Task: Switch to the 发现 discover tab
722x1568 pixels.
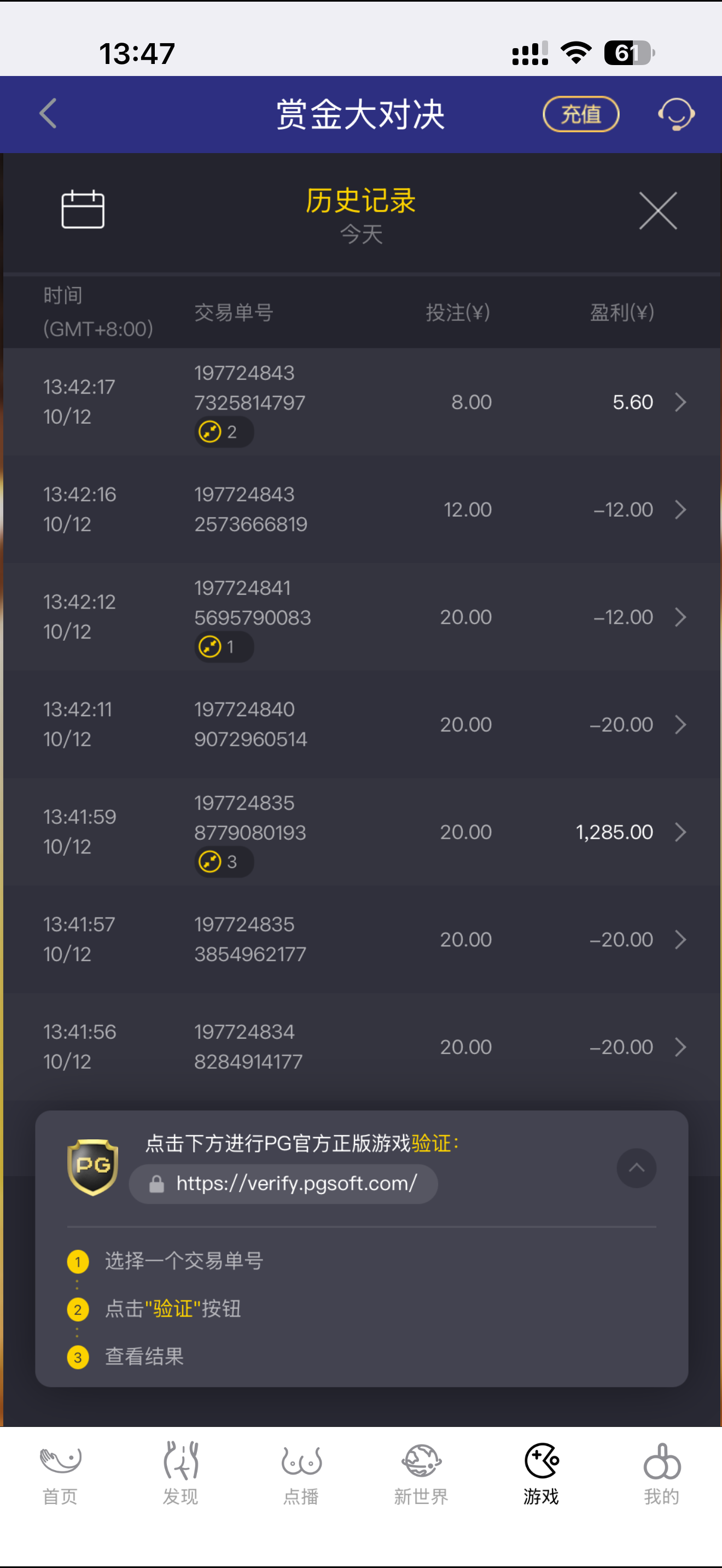Action: [180, 1473]
